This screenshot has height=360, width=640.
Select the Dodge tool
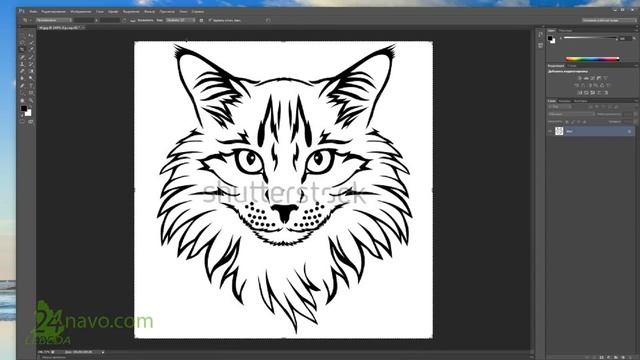click(31, 78)
